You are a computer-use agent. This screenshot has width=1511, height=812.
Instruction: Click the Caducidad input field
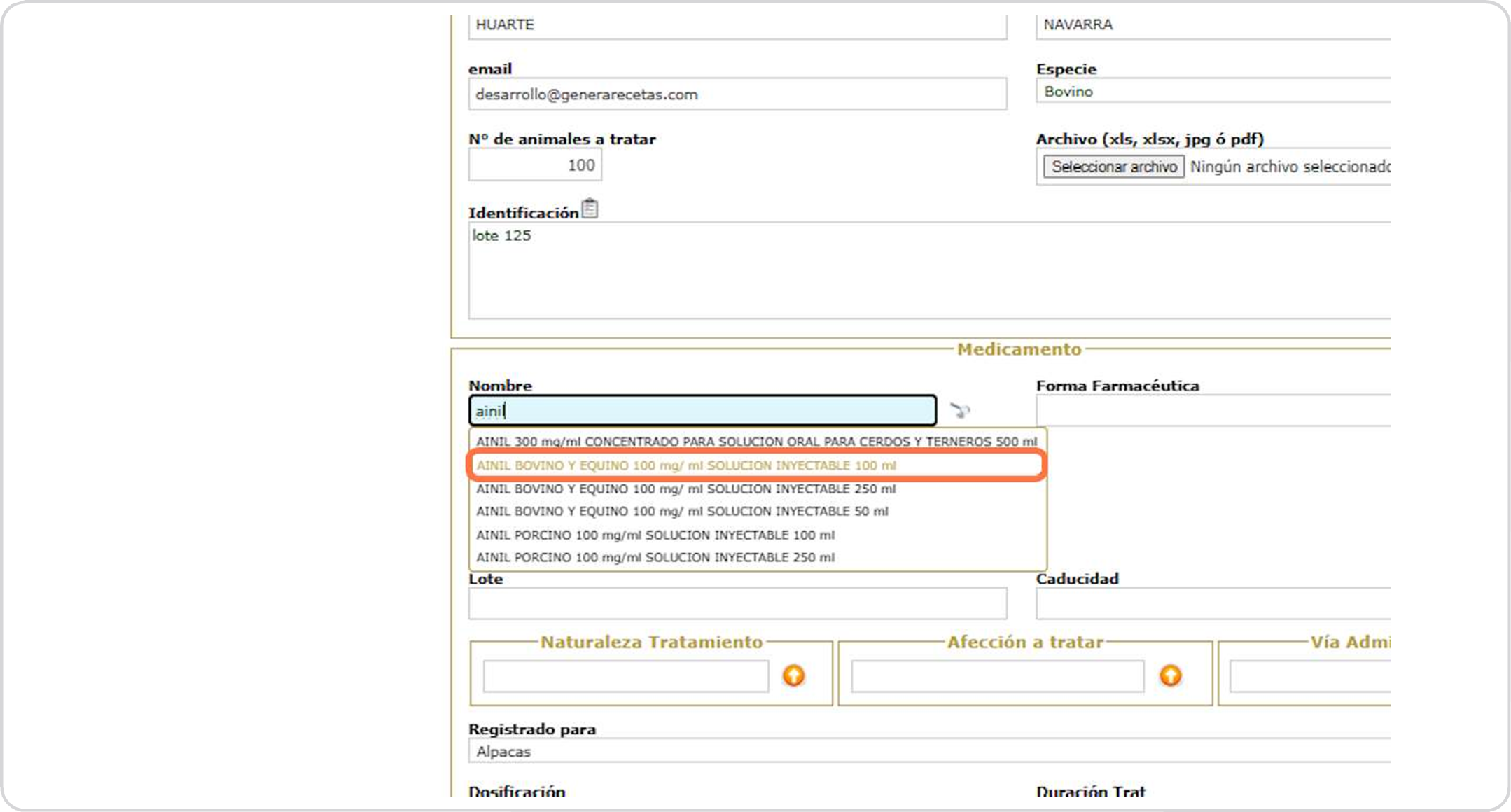[1213, 603]
